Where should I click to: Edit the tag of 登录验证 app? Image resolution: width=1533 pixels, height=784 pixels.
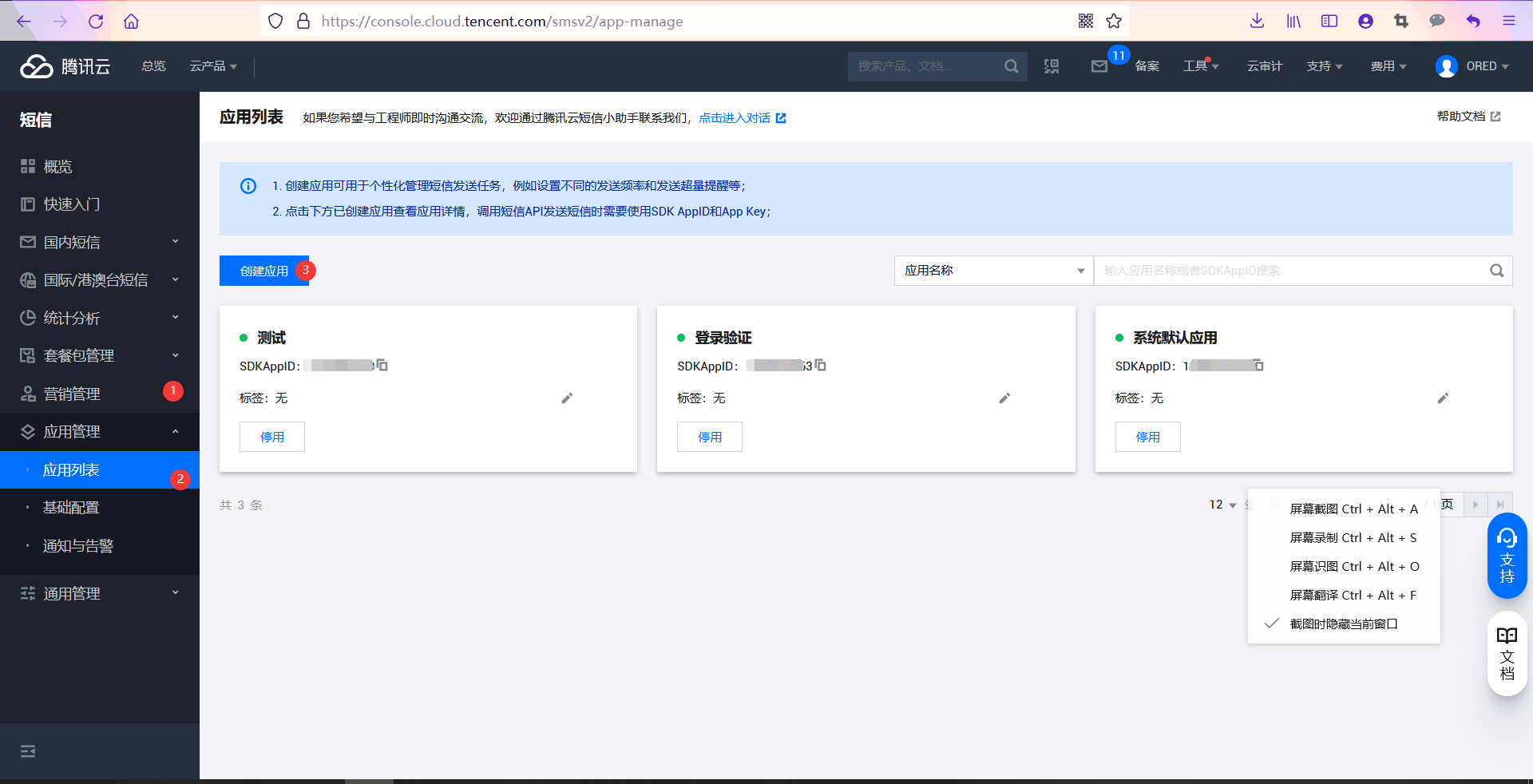[x=1004, y=398]
